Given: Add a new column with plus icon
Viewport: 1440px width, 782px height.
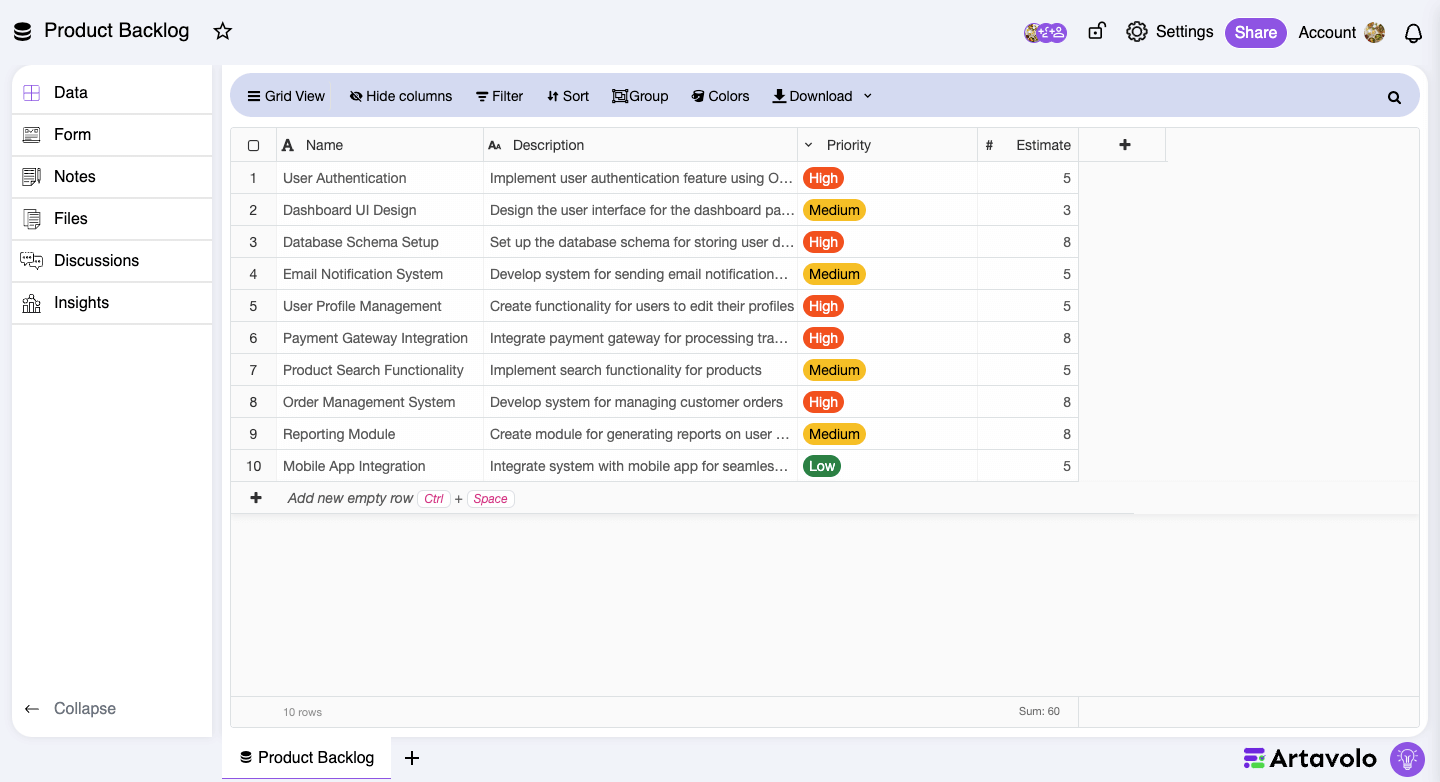Looking at the screenshot, I should click(1124, 145).
